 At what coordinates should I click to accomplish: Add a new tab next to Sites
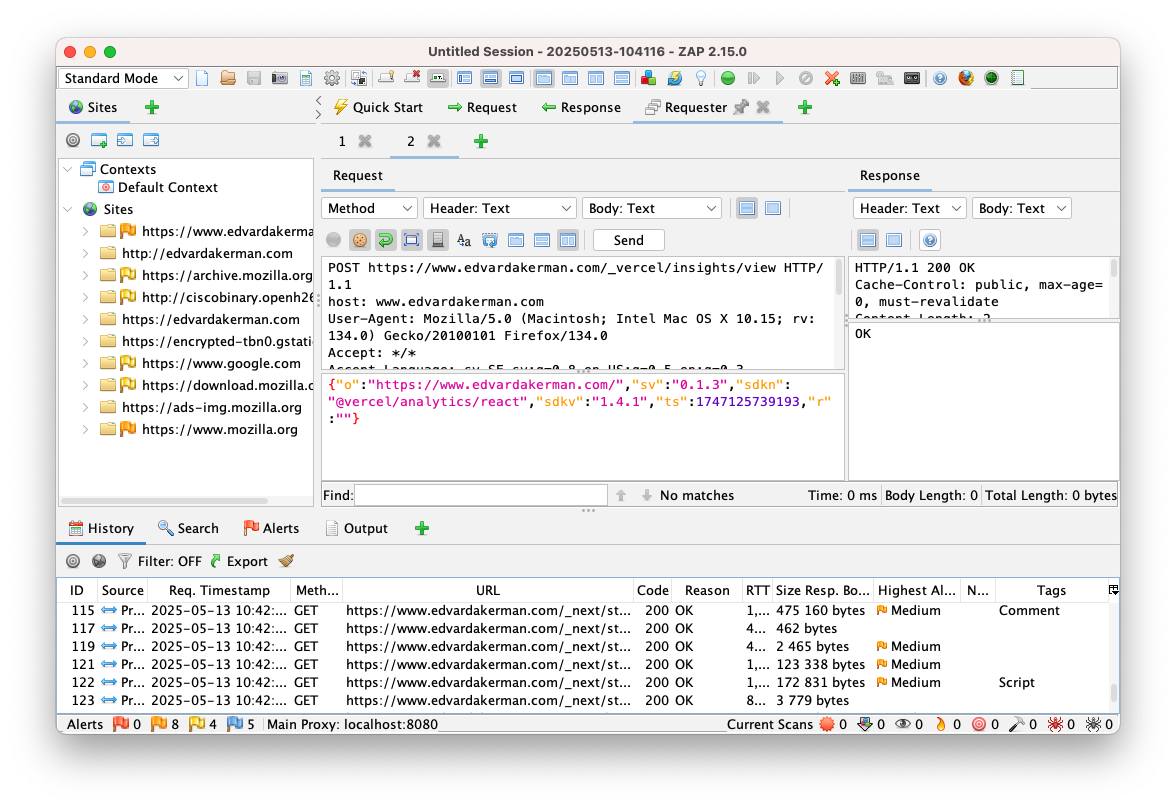152,107
